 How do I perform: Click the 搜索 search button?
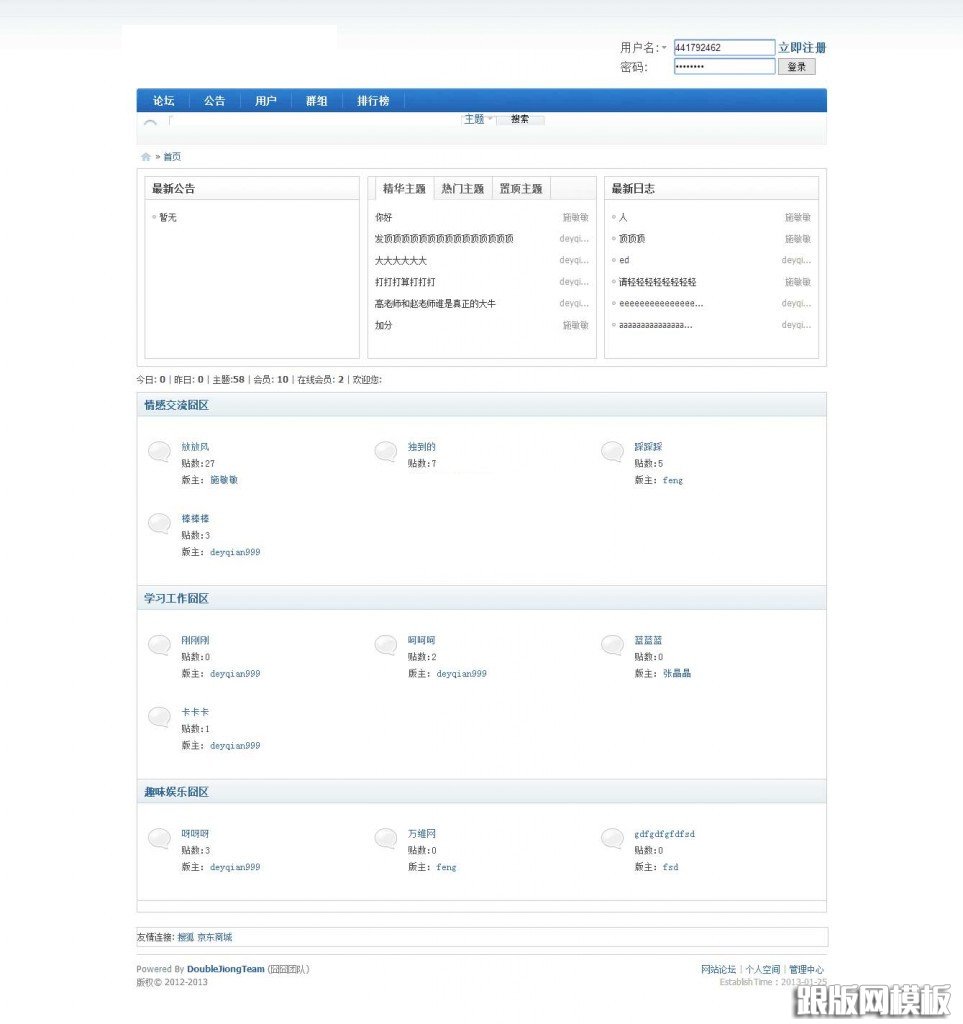pyautogui.click(x=520, y=119)
